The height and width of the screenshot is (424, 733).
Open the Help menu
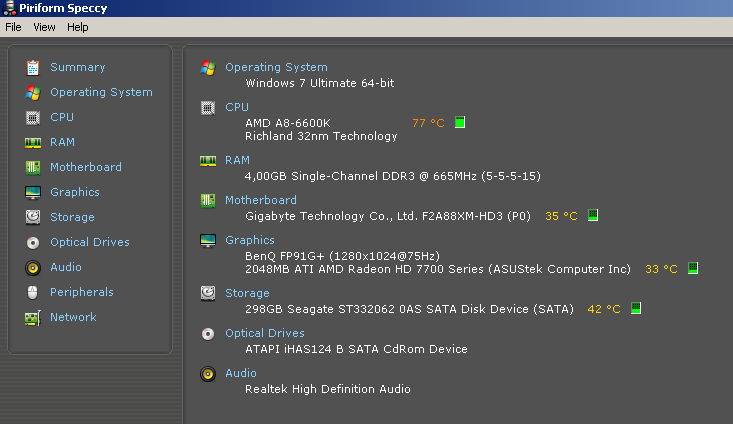[78, 27]
